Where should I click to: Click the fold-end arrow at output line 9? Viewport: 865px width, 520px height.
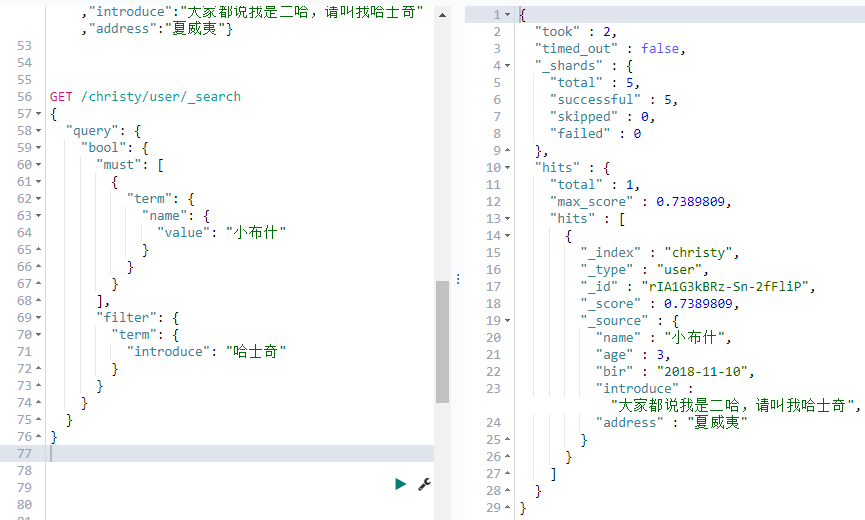pos(508,151)
